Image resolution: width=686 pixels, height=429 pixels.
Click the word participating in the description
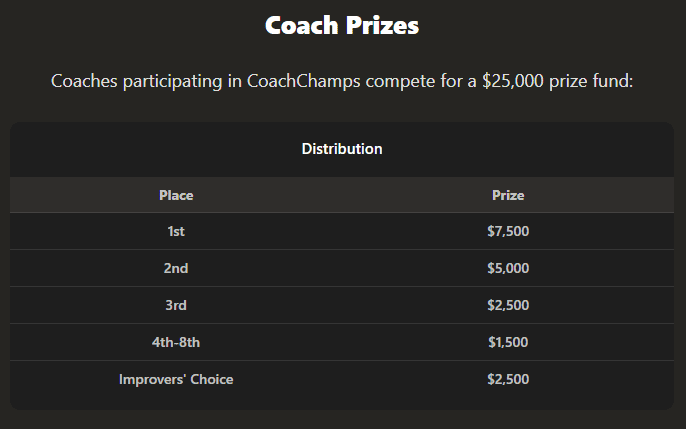click(173, 81)
